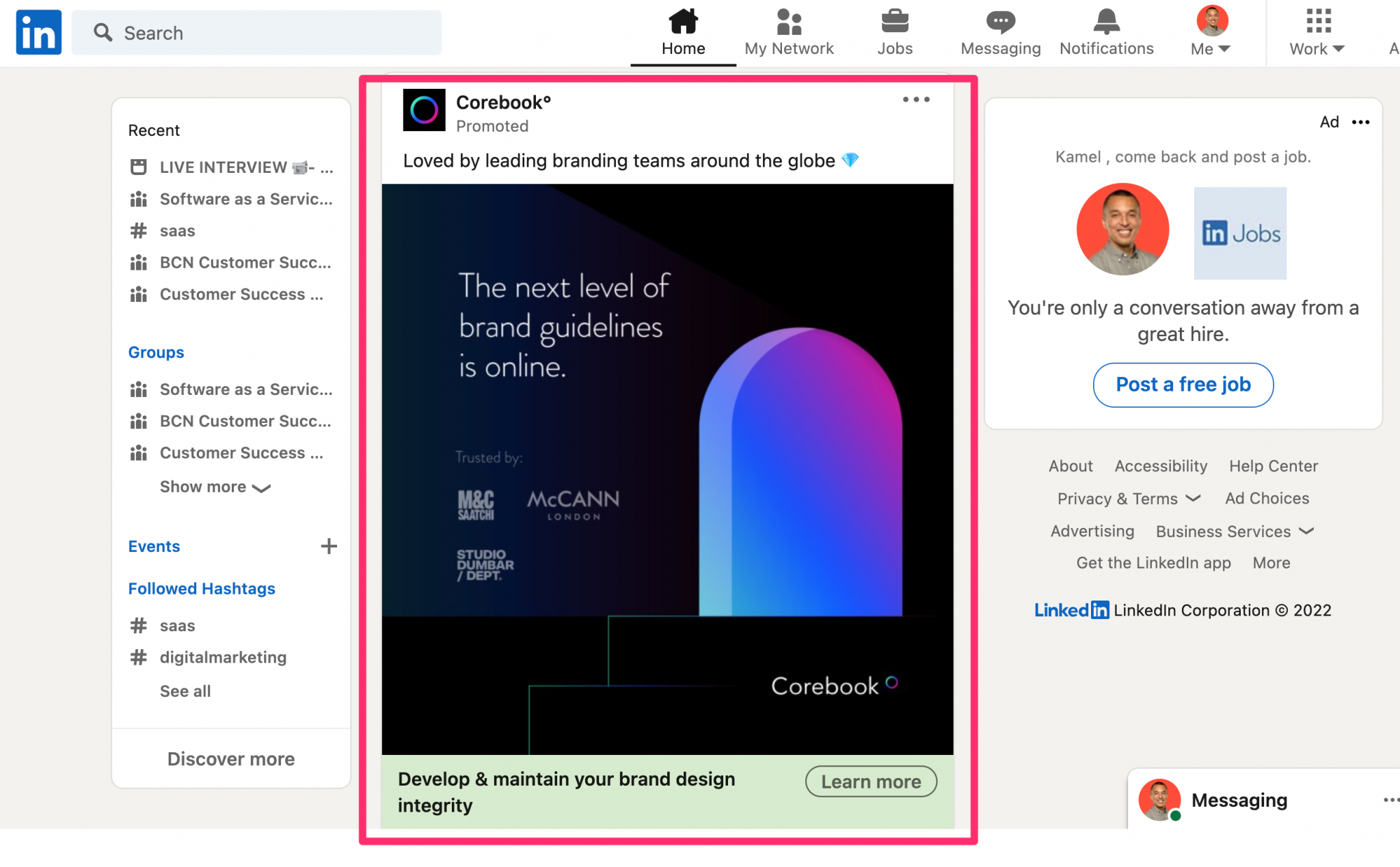Click the Jobs icon
Screen dimensions: 1400x867
[893, 30]
